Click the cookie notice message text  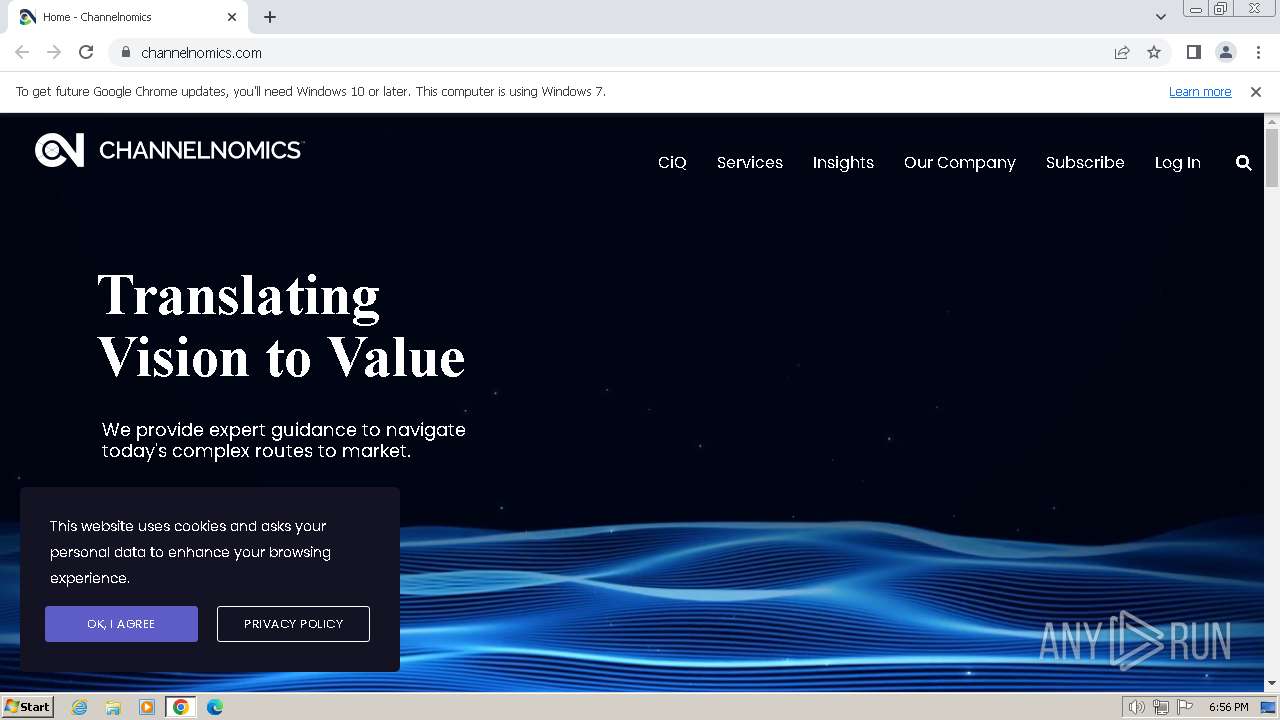click(190, 552)
